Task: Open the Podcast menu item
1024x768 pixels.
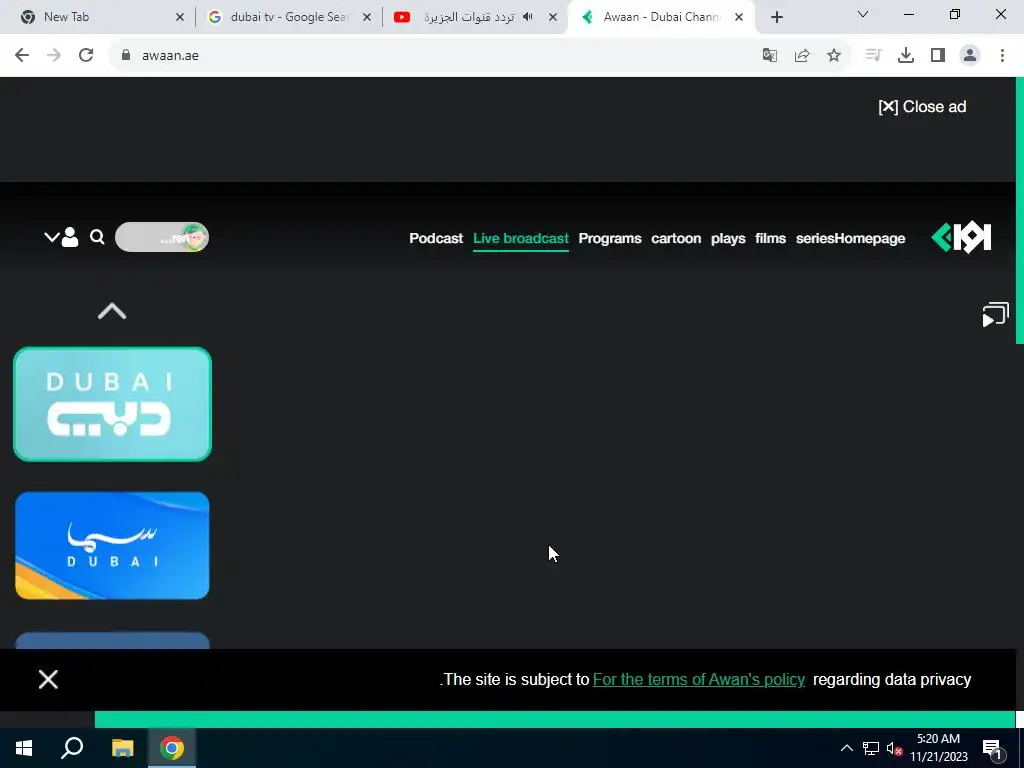Action: click(436, 238)
